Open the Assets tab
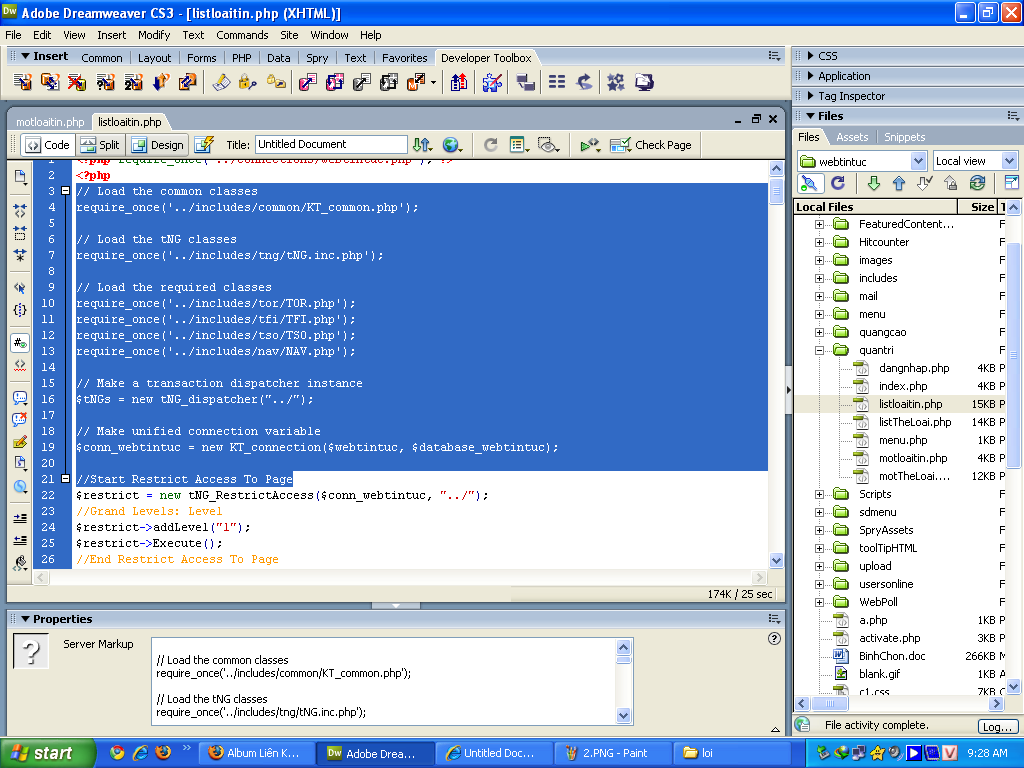Image resolution: width=1024 pixels, height=768 pixels. tap(852, 137)
